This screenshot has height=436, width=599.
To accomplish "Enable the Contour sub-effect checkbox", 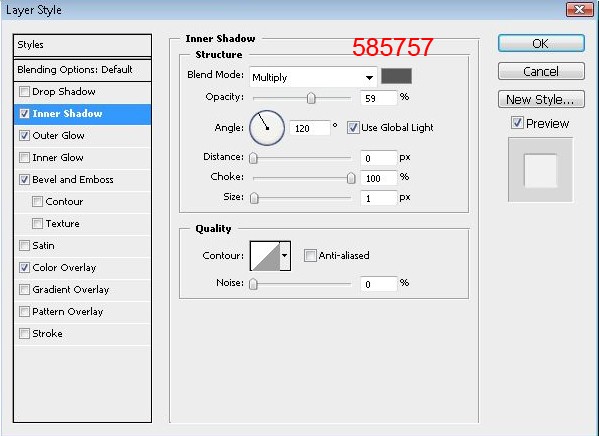I will click(x=37, y=201).
